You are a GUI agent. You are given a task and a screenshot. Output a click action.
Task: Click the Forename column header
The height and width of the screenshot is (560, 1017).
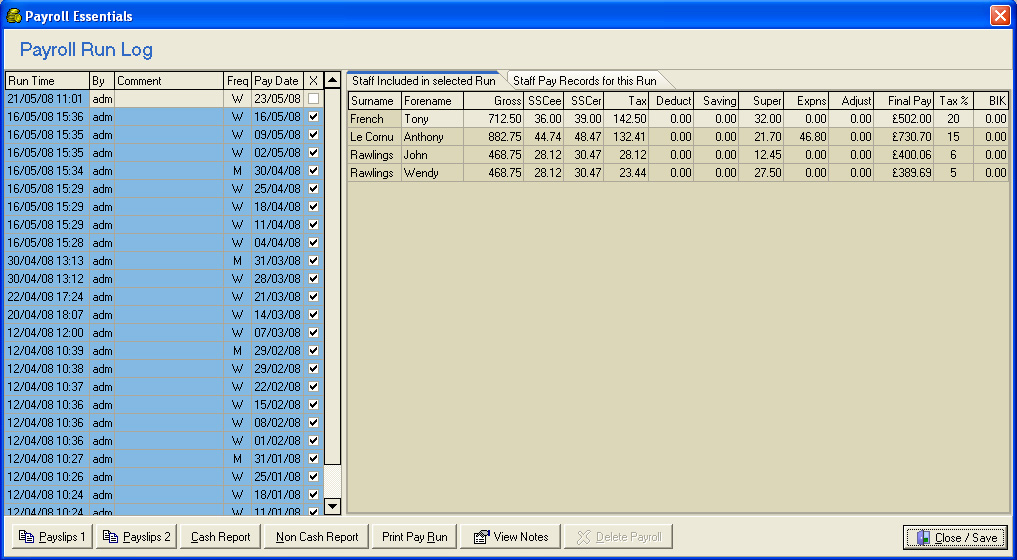pos(432,101)
